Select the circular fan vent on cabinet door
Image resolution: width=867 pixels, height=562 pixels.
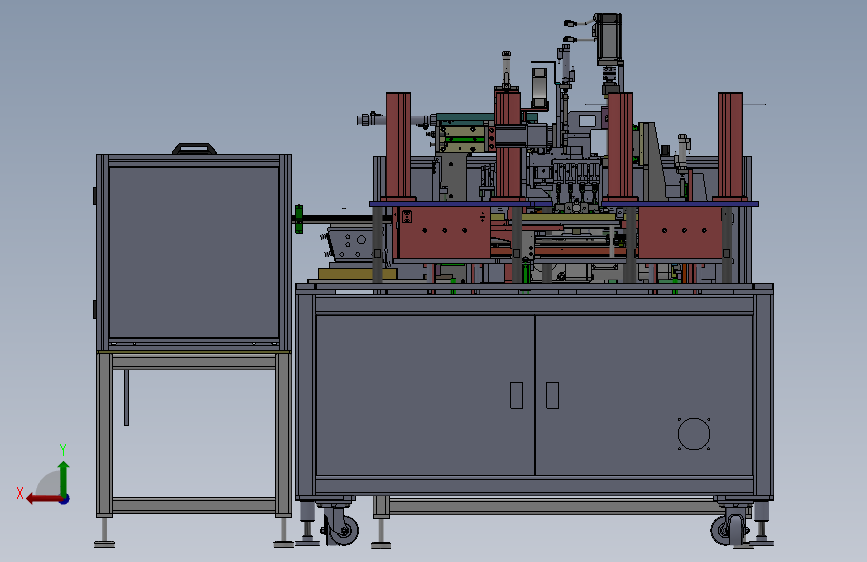694,434
